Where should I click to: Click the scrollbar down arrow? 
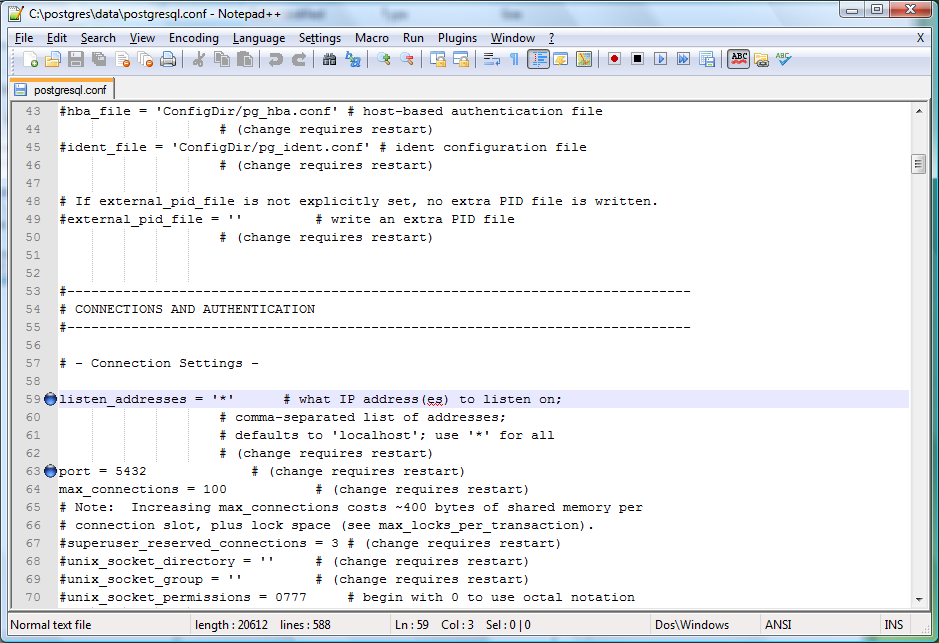coord(919,599)
